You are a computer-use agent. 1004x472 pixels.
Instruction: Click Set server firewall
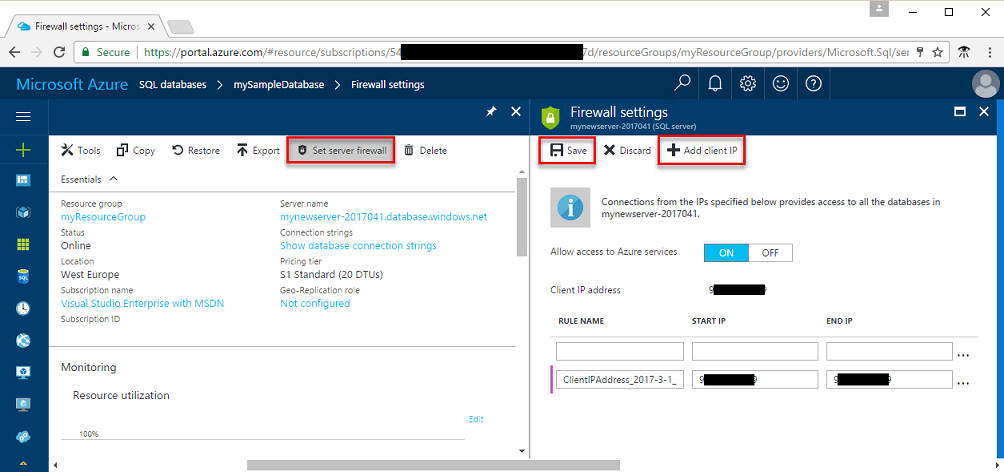pyautogui.click(x=340, y=151)
